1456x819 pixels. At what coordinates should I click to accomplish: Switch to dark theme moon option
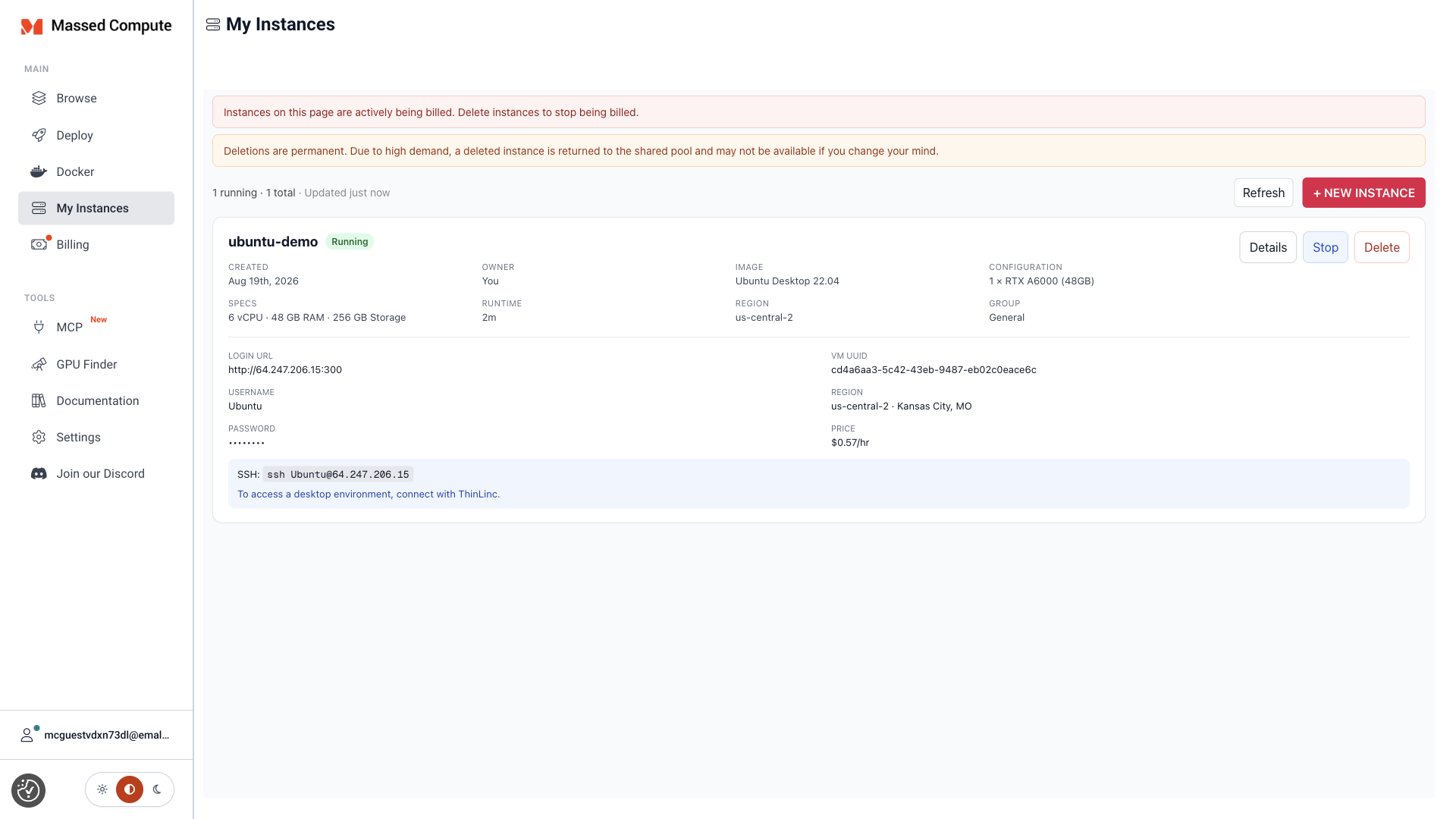[157, 789]
